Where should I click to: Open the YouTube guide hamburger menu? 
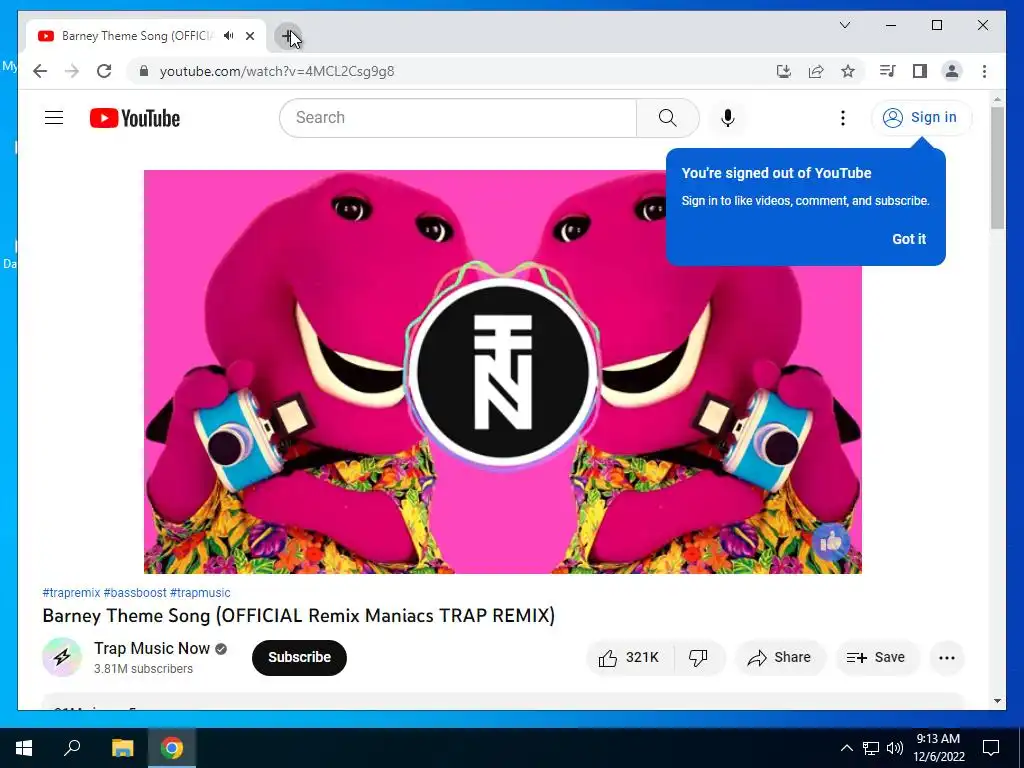point(54,118)
